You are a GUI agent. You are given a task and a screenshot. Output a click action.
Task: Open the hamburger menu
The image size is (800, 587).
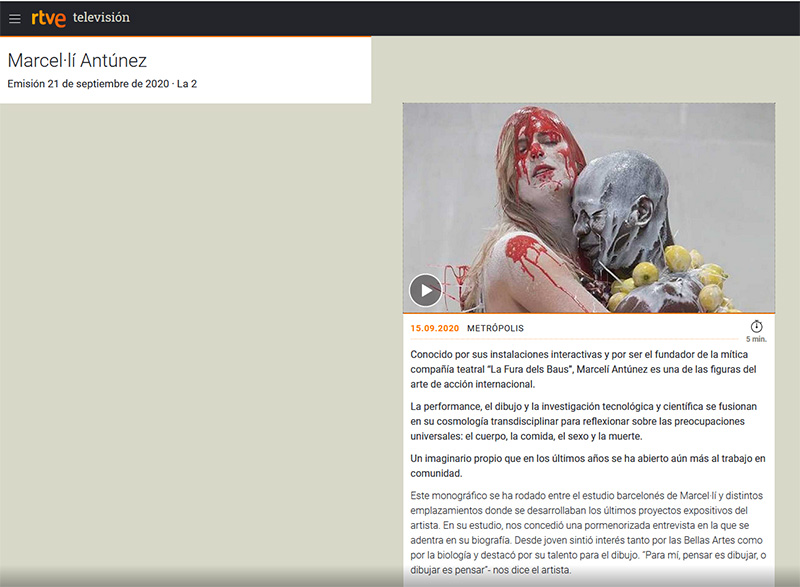point(15,19)
